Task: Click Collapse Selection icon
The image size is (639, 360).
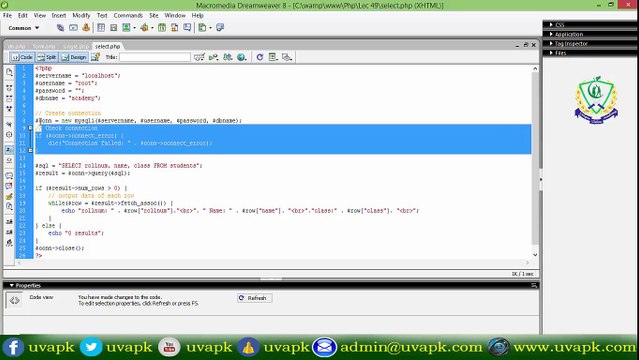Action: (x=9, y=98)
